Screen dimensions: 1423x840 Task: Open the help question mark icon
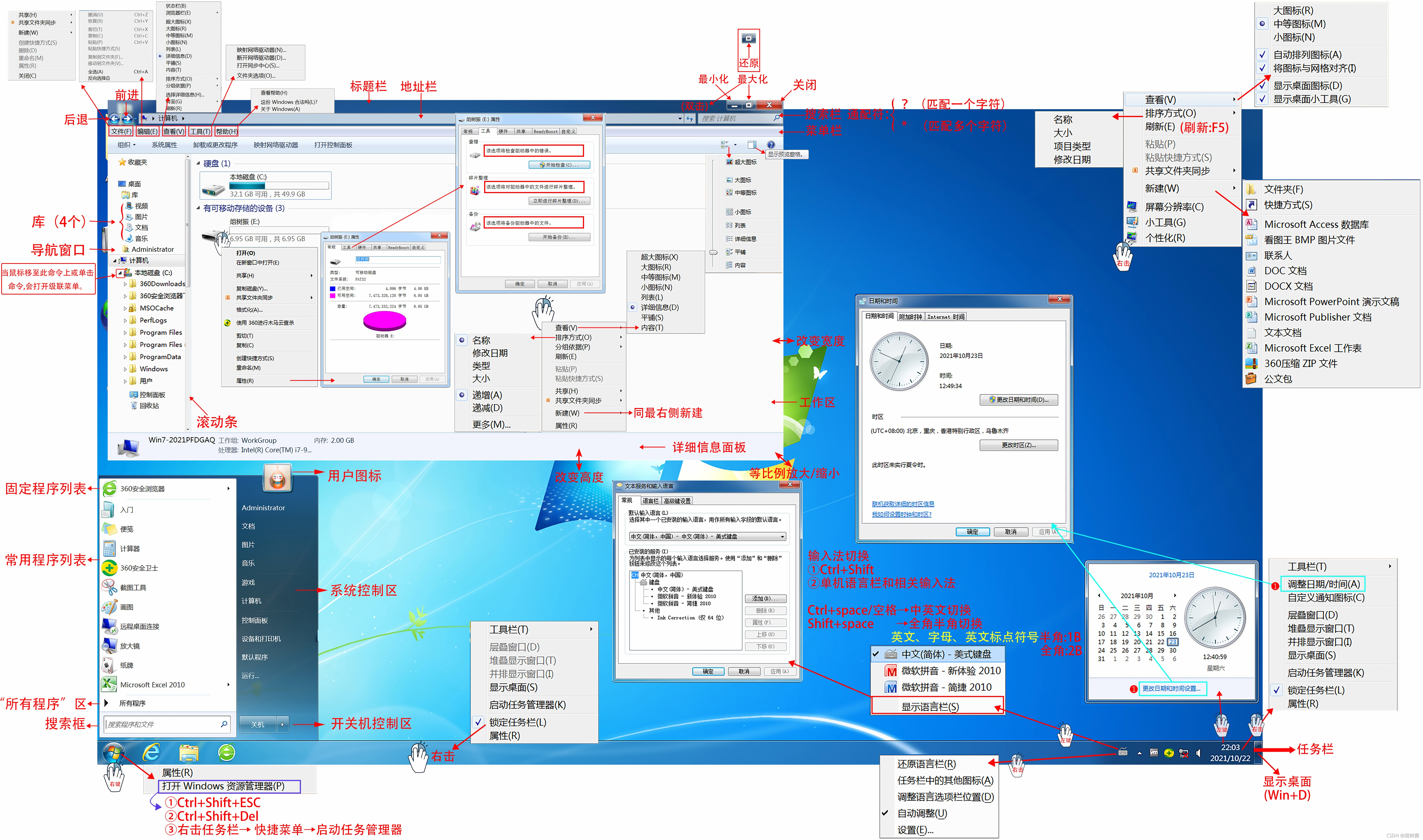(x=771, y=145)
